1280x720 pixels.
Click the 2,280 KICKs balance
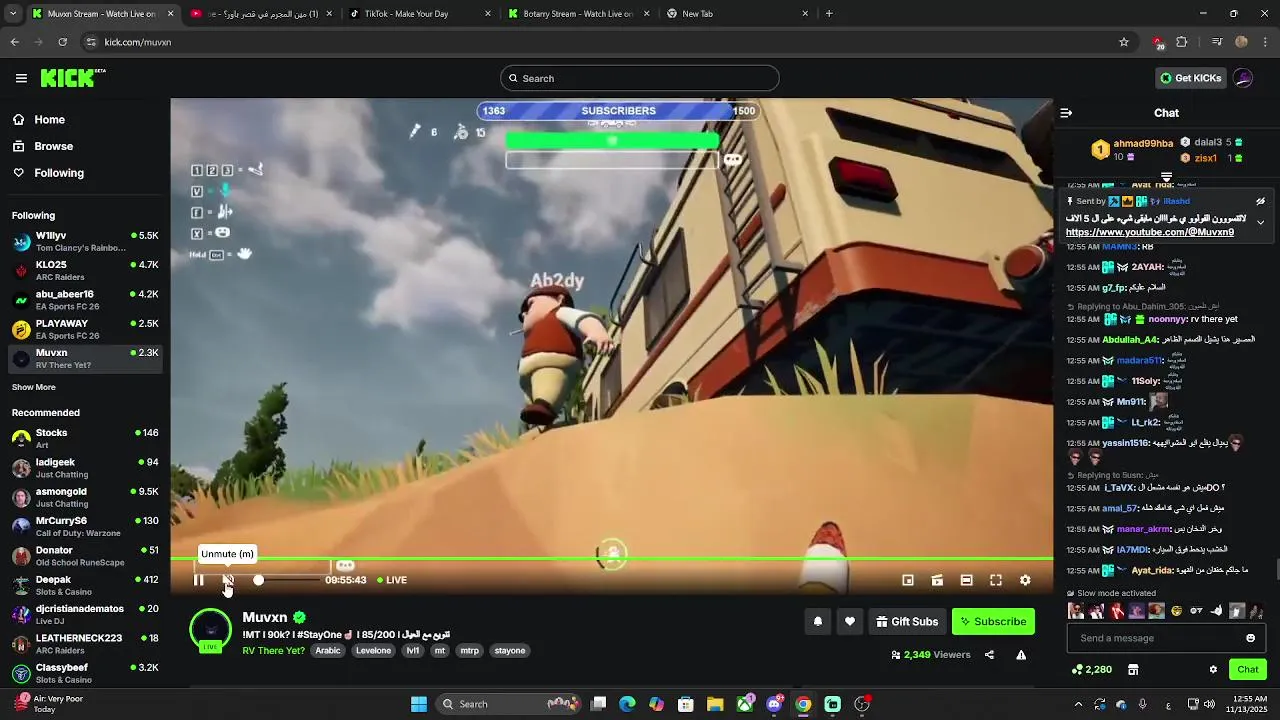point(1091,670)
